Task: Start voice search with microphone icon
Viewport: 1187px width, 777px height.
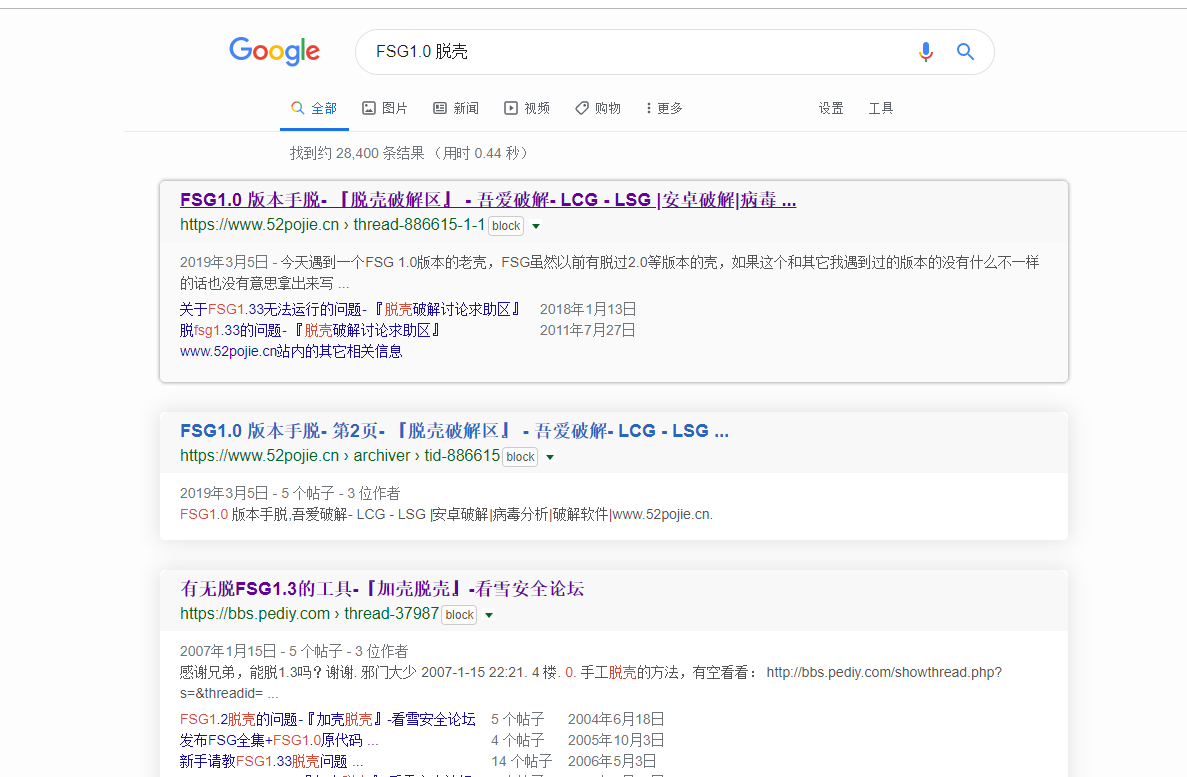Action: point(925,51)
